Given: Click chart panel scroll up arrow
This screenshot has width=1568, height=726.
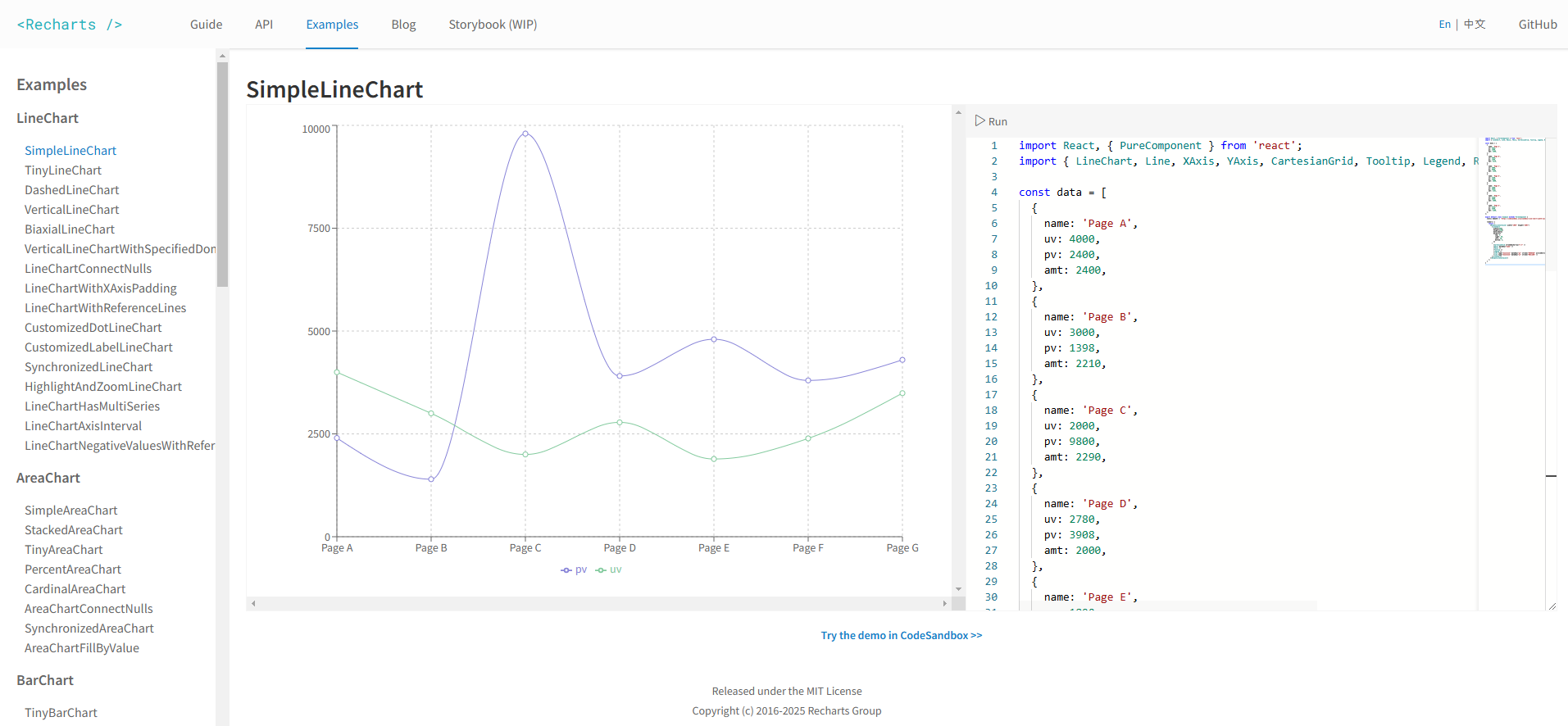Looking at the screenshot, I should (958, 112).
